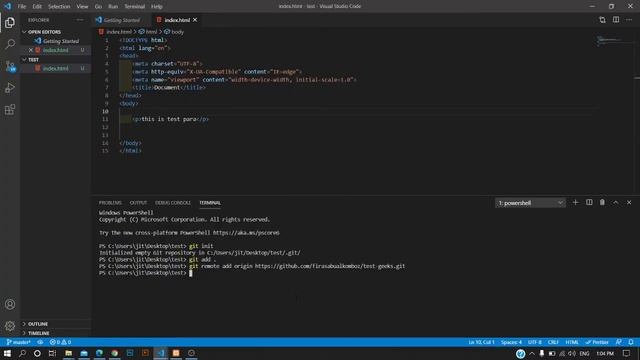Click index.html breadcrumb segment
The image size is (640, 360).
(116, 32)
